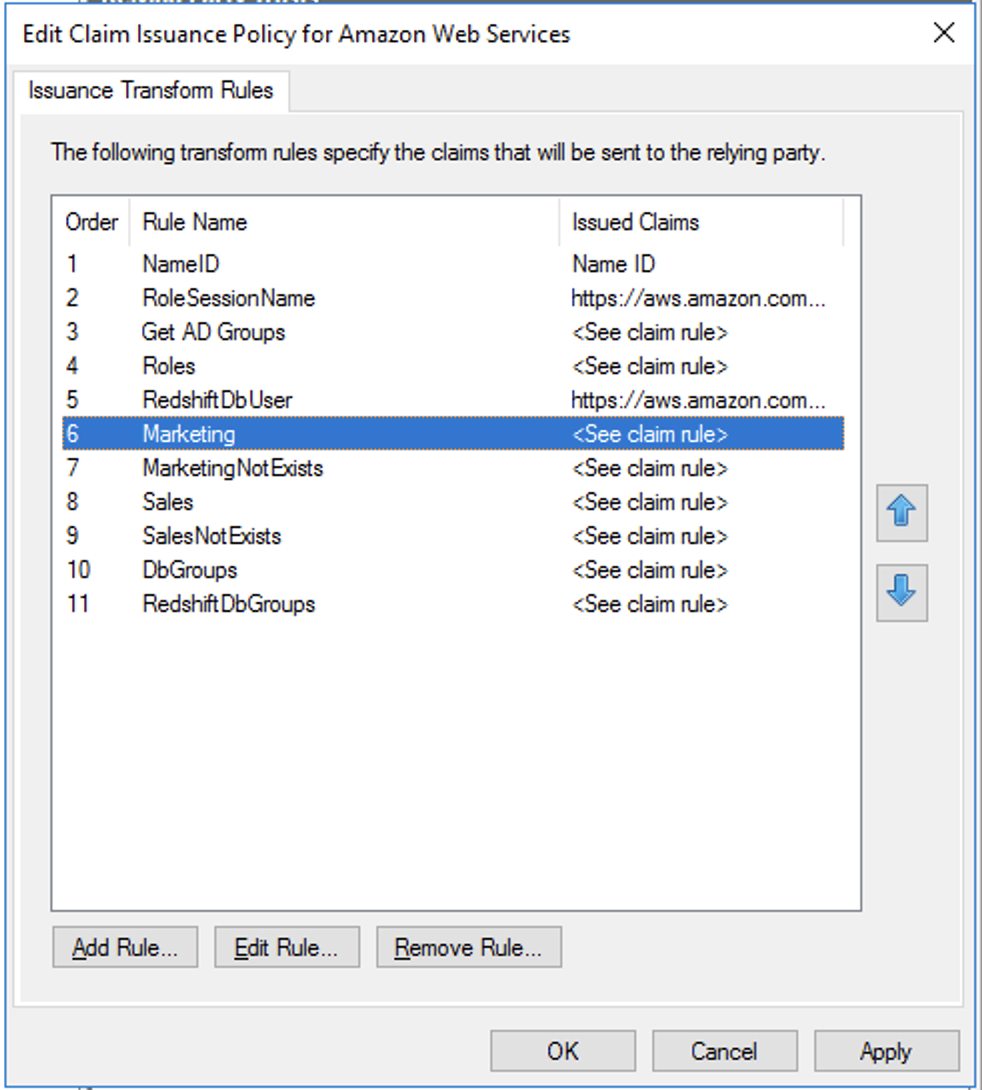Select the Get AD Groups rule
This screenshot has width=982, height=1090.
pos(453,332)
